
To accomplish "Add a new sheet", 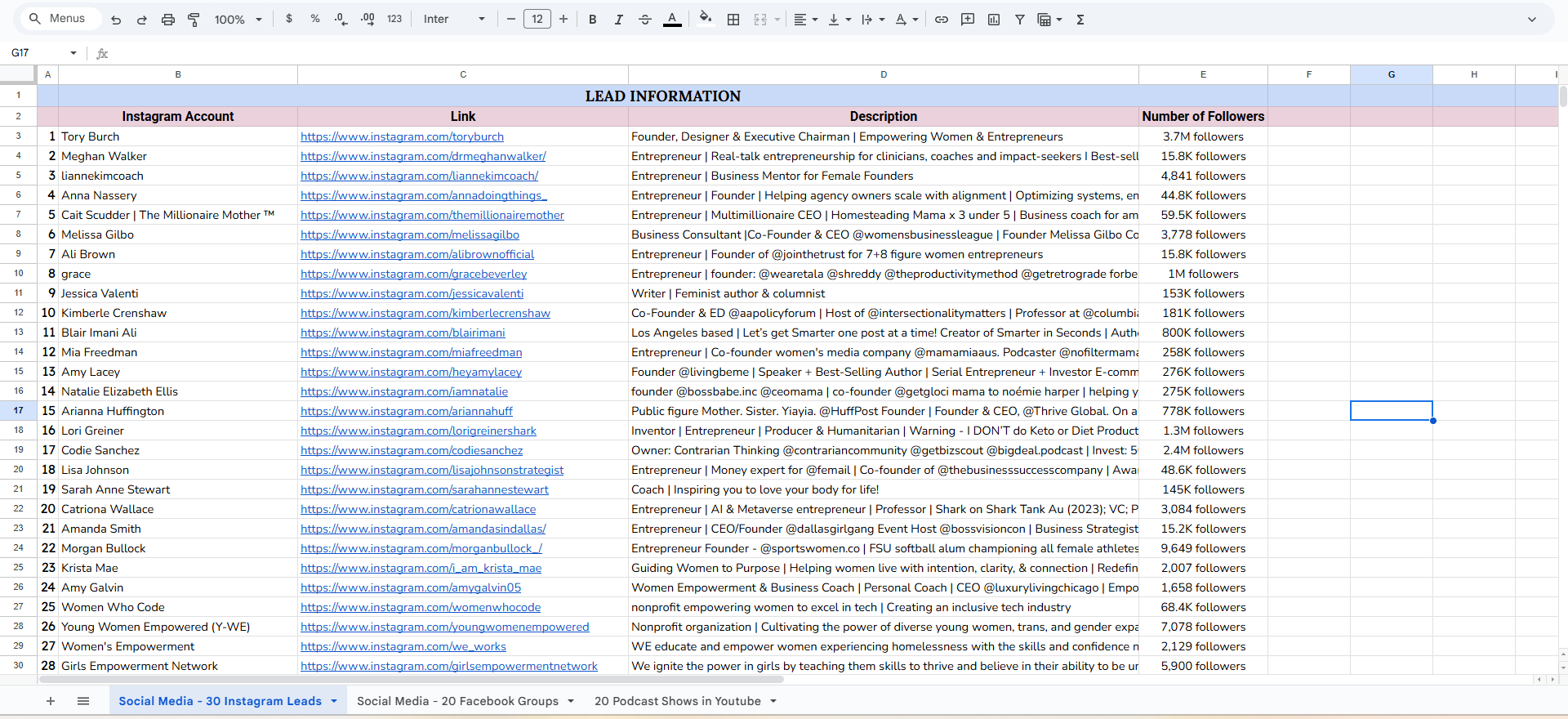I will 51,701.
